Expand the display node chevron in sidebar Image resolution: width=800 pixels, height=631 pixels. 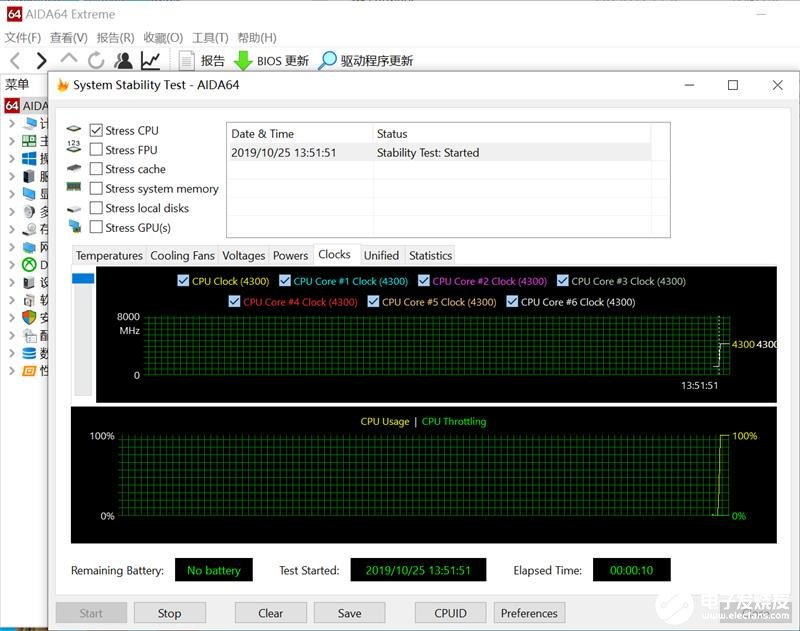[x=11, y=194]
